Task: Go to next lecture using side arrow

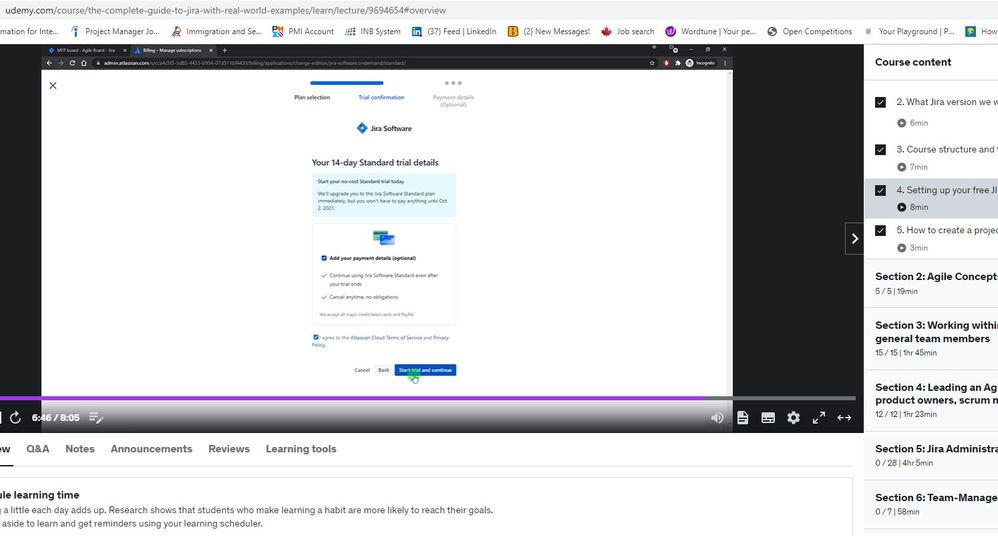Action: pyautogui.click(x=854, y=239)
